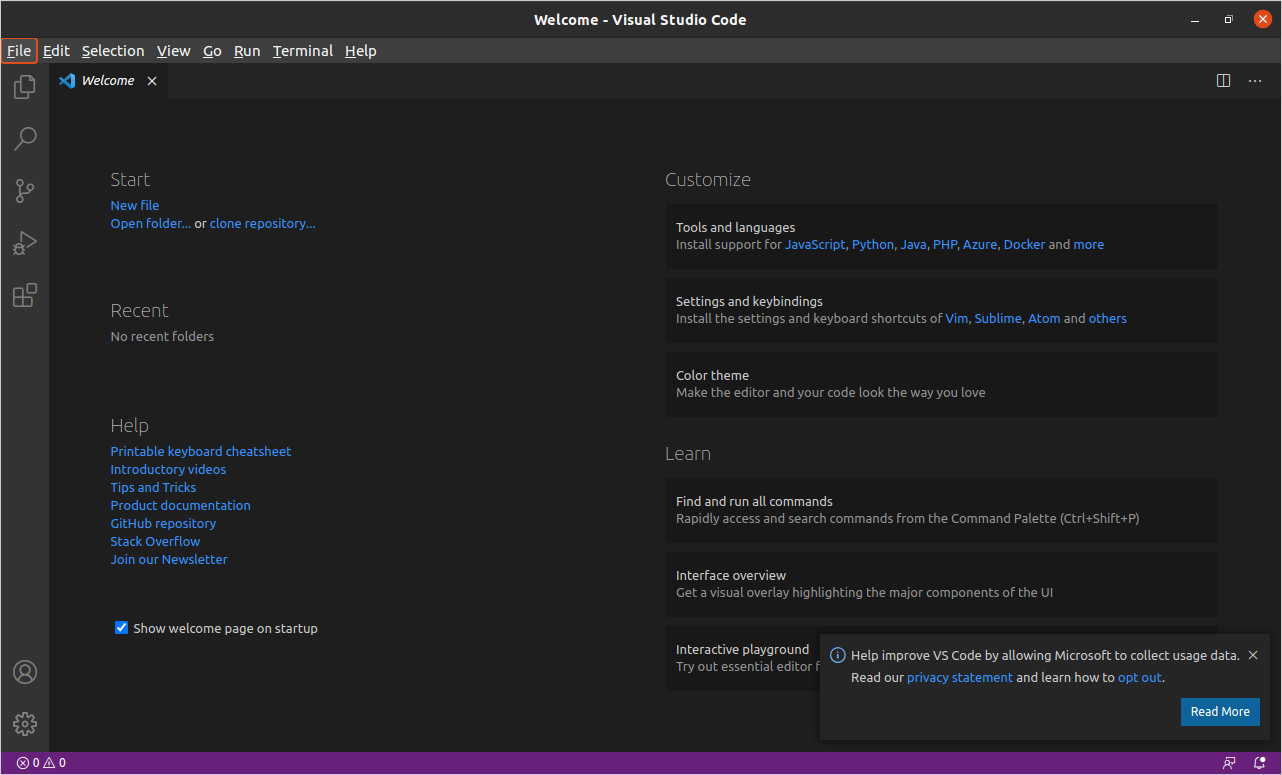
Task: Open the GitHub repository link
Action: tap(163, 524)
